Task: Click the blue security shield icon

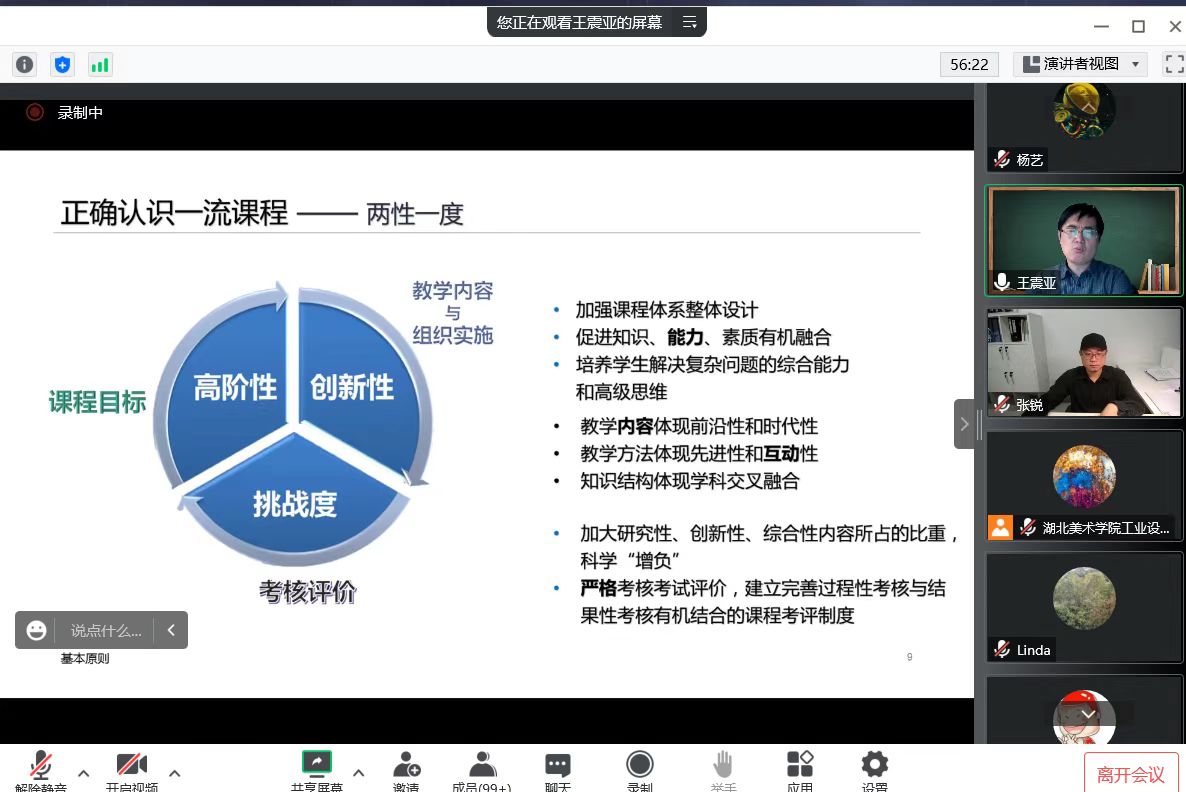Action: pos(62,65)
